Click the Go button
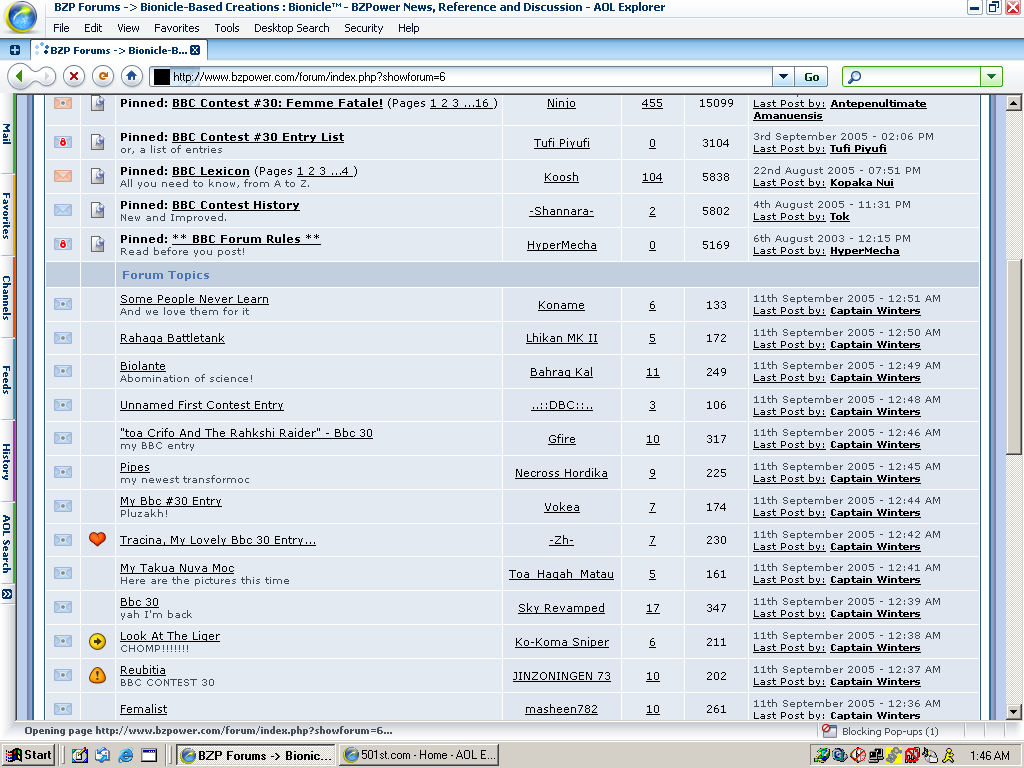This screenshot has height=768, width=1024. [810, 76]
